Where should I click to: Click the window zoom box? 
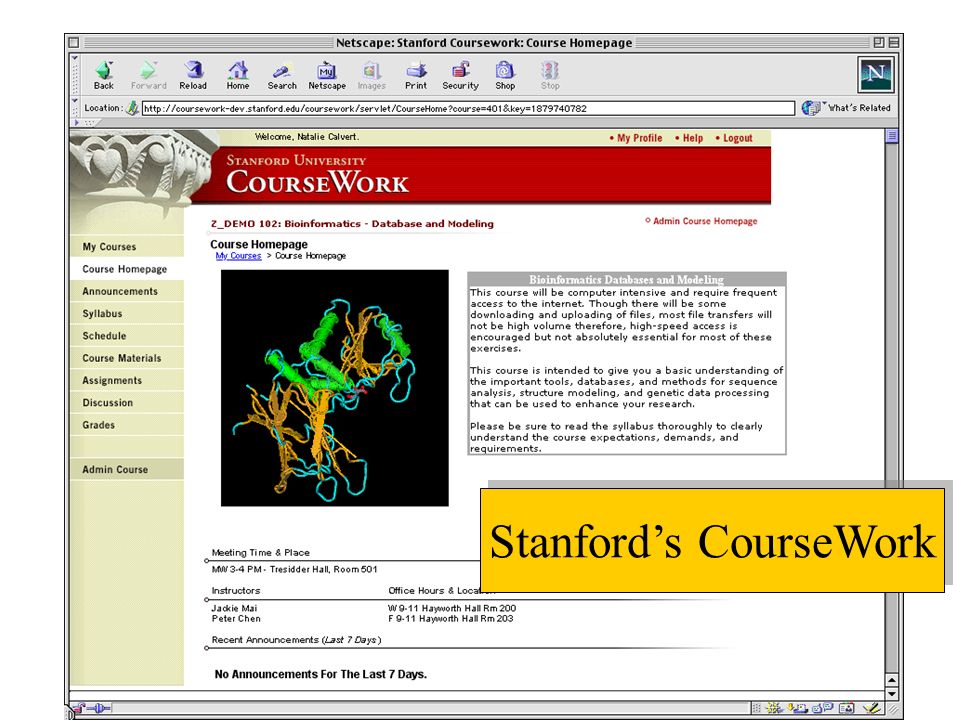(x=879, y=42)
